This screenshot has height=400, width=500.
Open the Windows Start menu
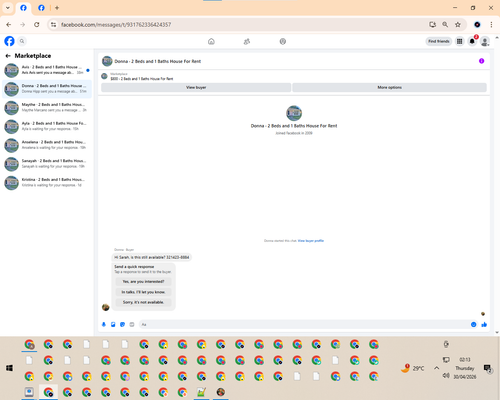tap(9, 368)
